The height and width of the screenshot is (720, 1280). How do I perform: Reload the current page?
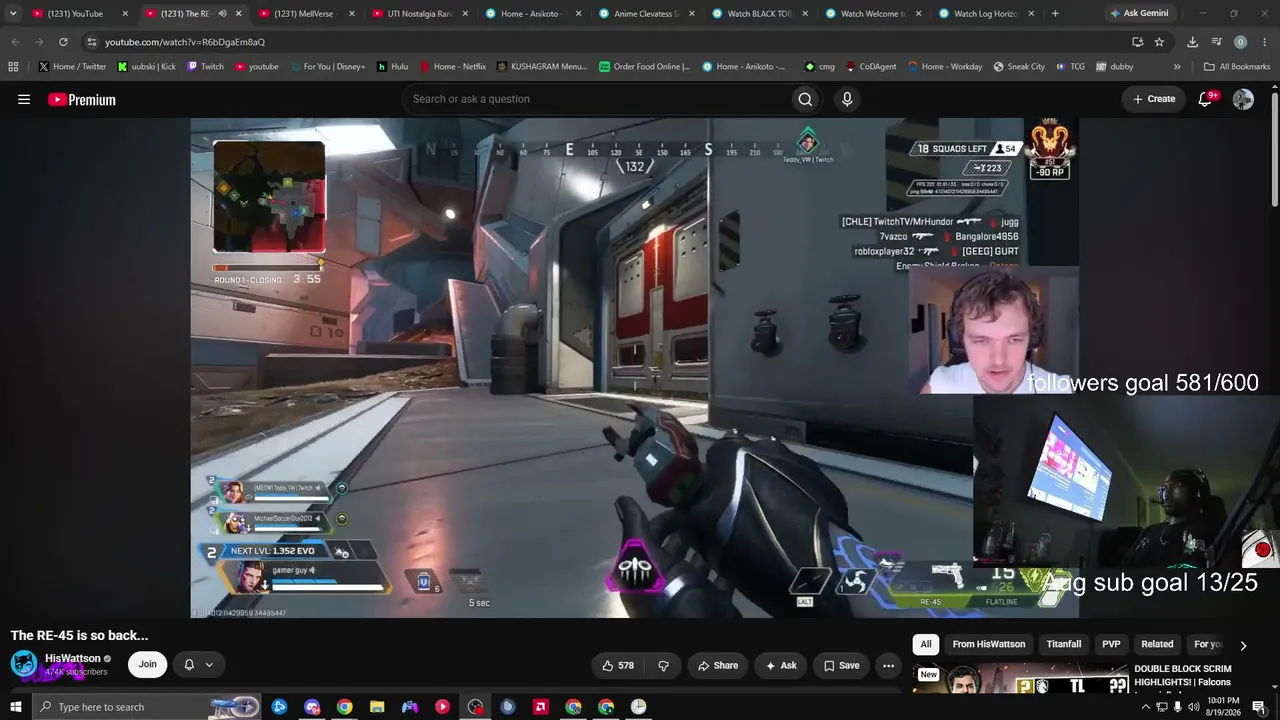63,42
